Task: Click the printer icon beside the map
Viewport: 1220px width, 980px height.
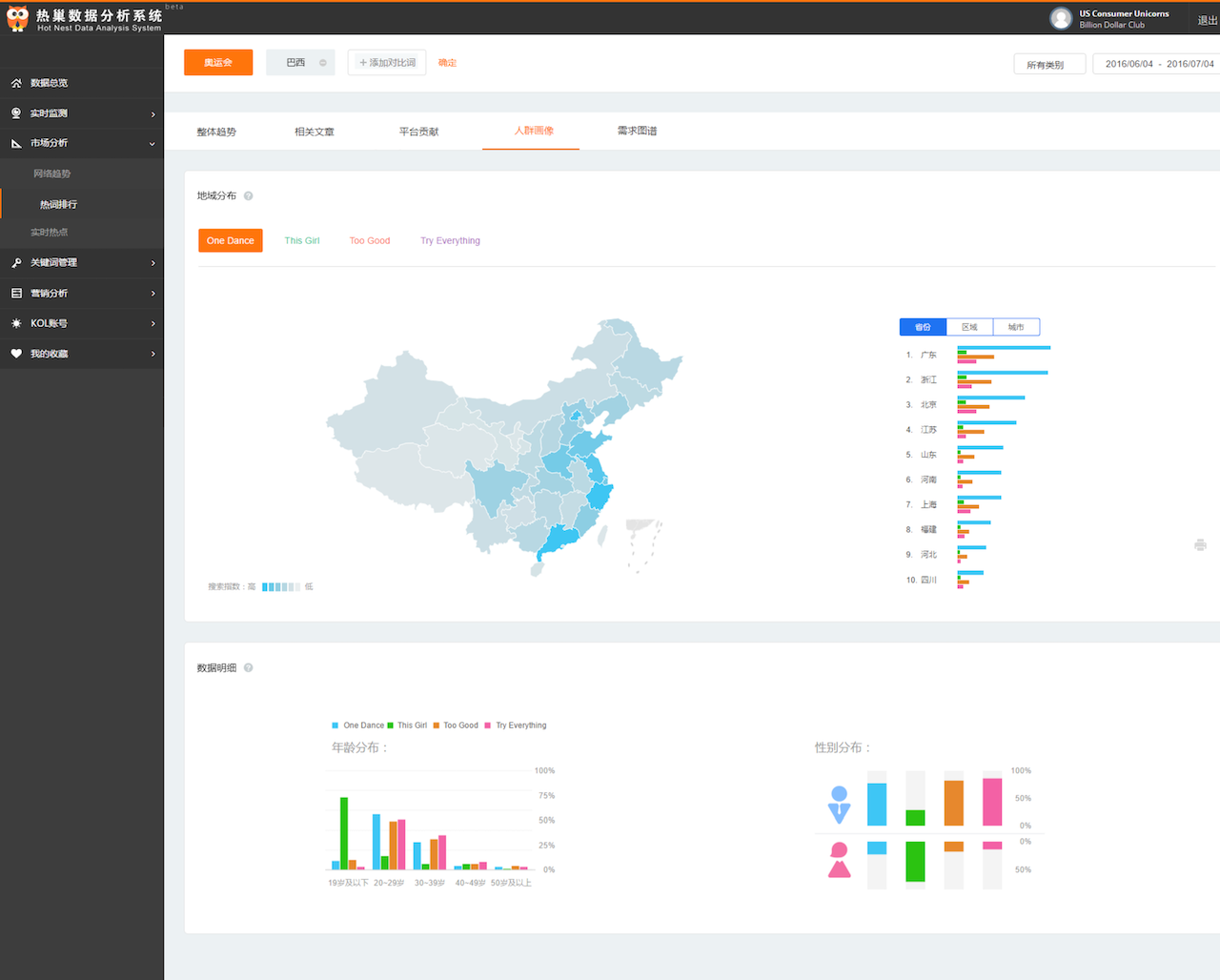Action: click(x=1200, y=545)
